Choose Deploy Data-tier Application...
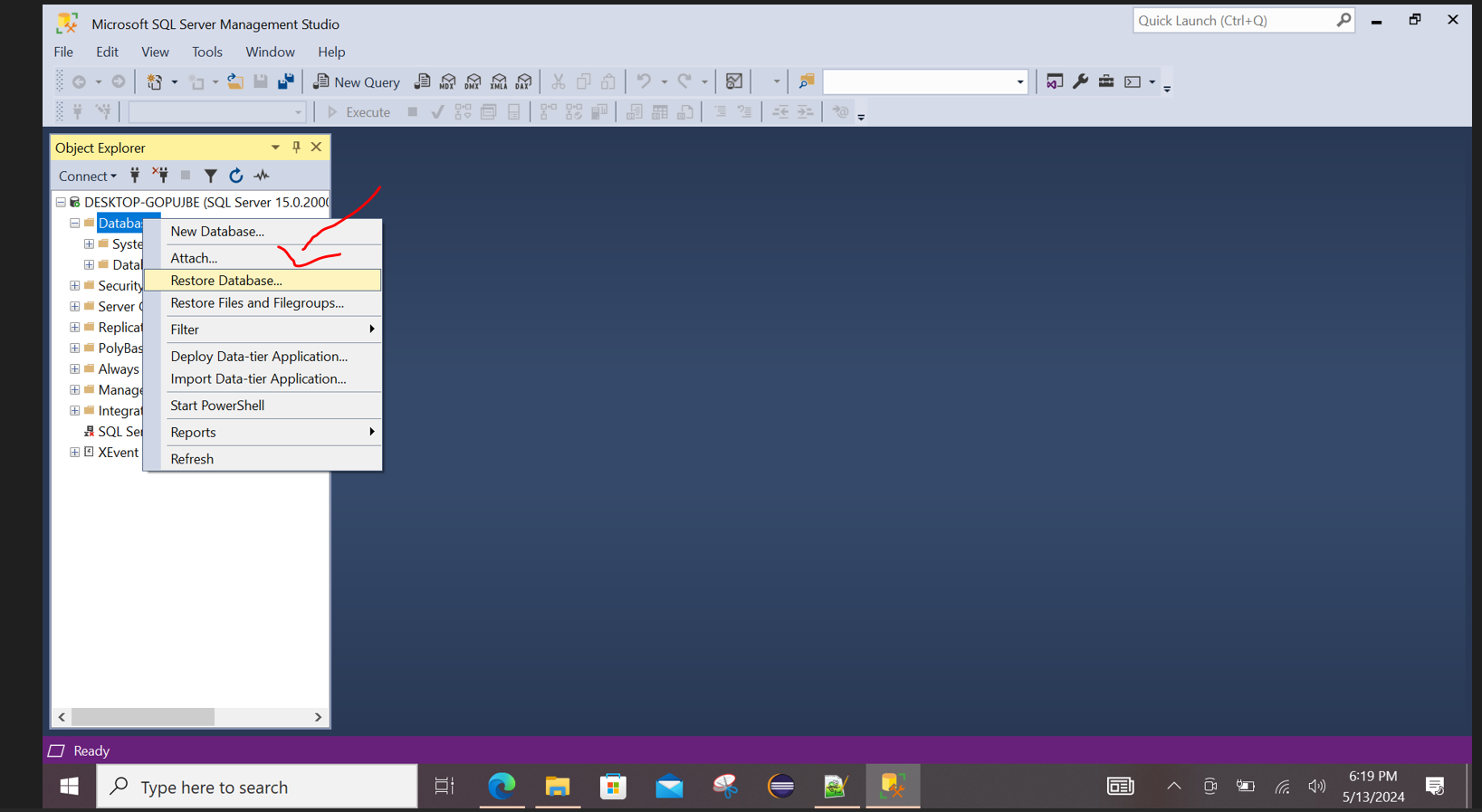Viewport: 1482px width, 812px height. coord(263,357)
